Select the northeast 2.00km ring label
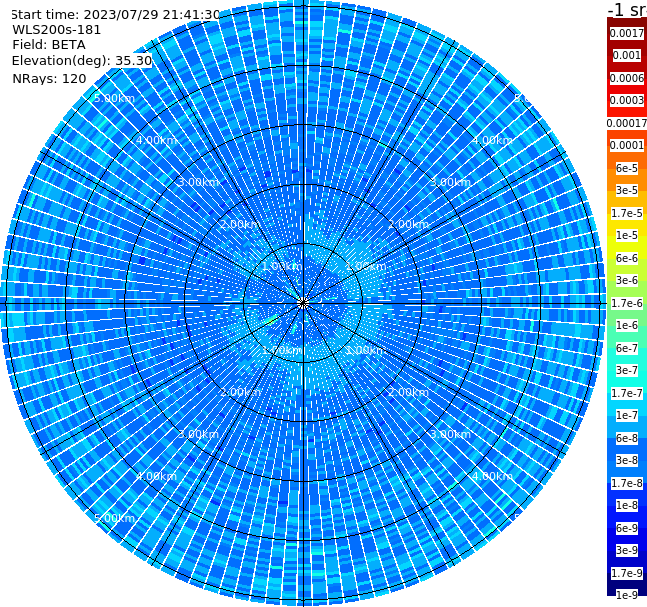The width and height of the screenshot is (647, 607). coord(408,224)
